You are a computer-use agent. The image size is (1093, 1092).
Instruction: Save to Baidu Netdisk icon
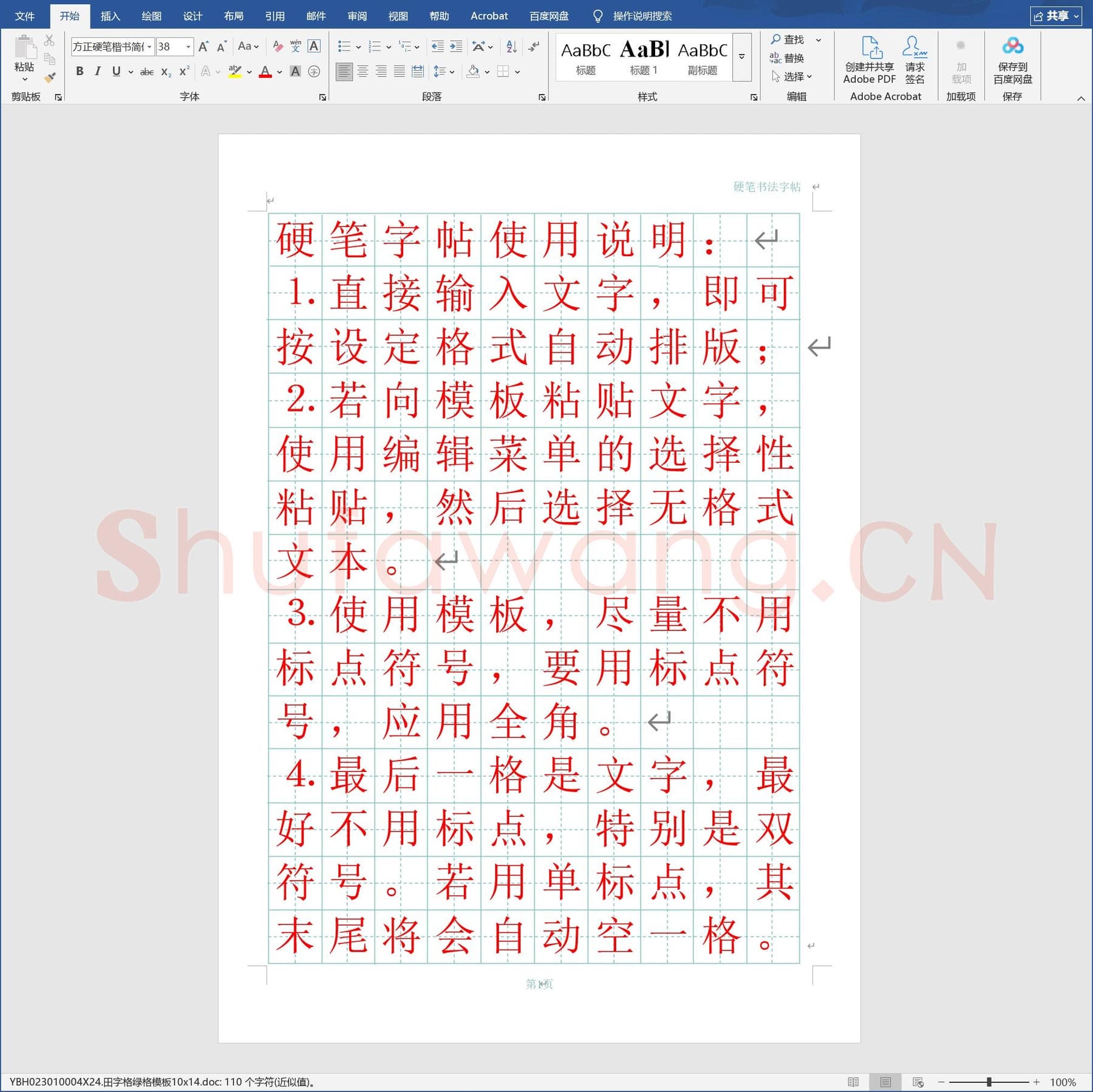1012,60
